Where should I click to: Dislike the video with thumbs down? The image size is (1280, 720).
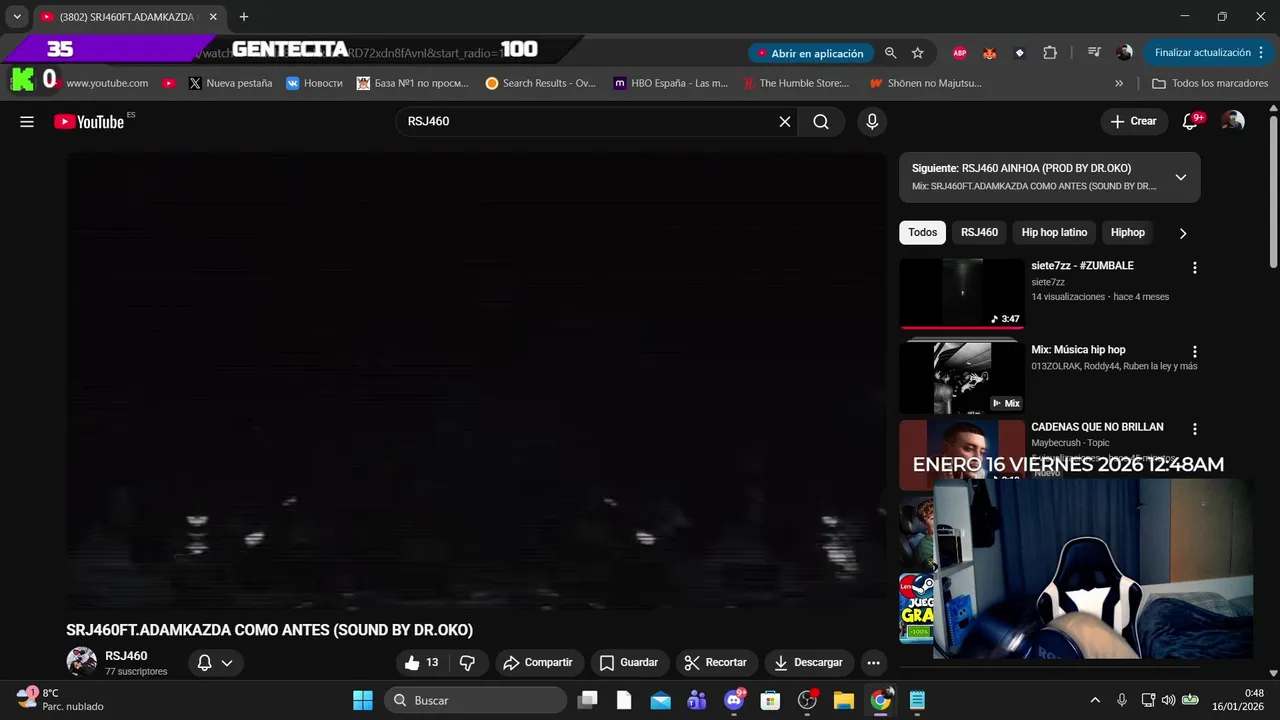click(x=467, y=662)
